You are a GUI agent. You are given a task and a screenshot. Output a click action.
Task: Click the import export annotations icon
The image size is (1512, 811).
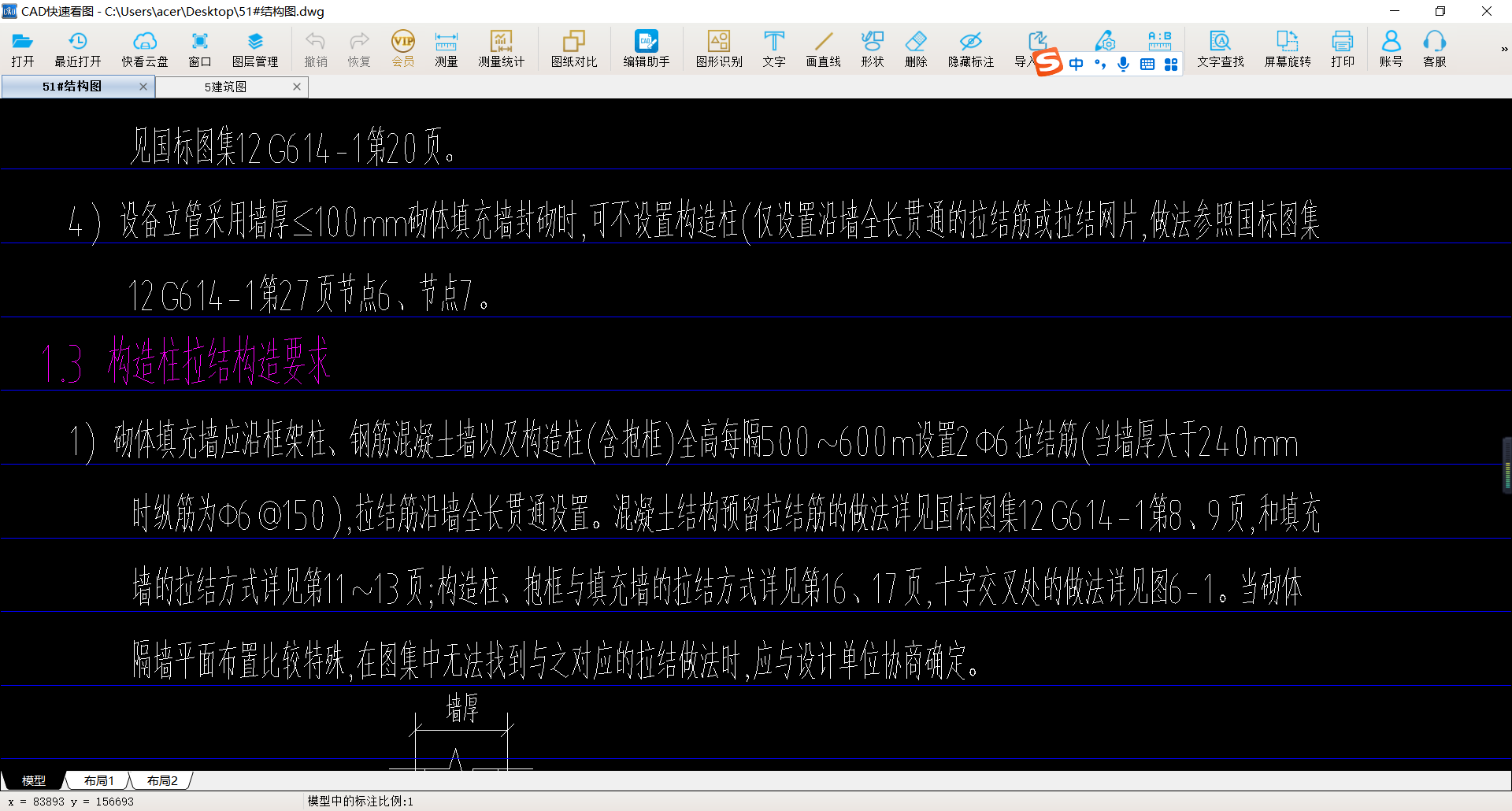click(1037, 41)
